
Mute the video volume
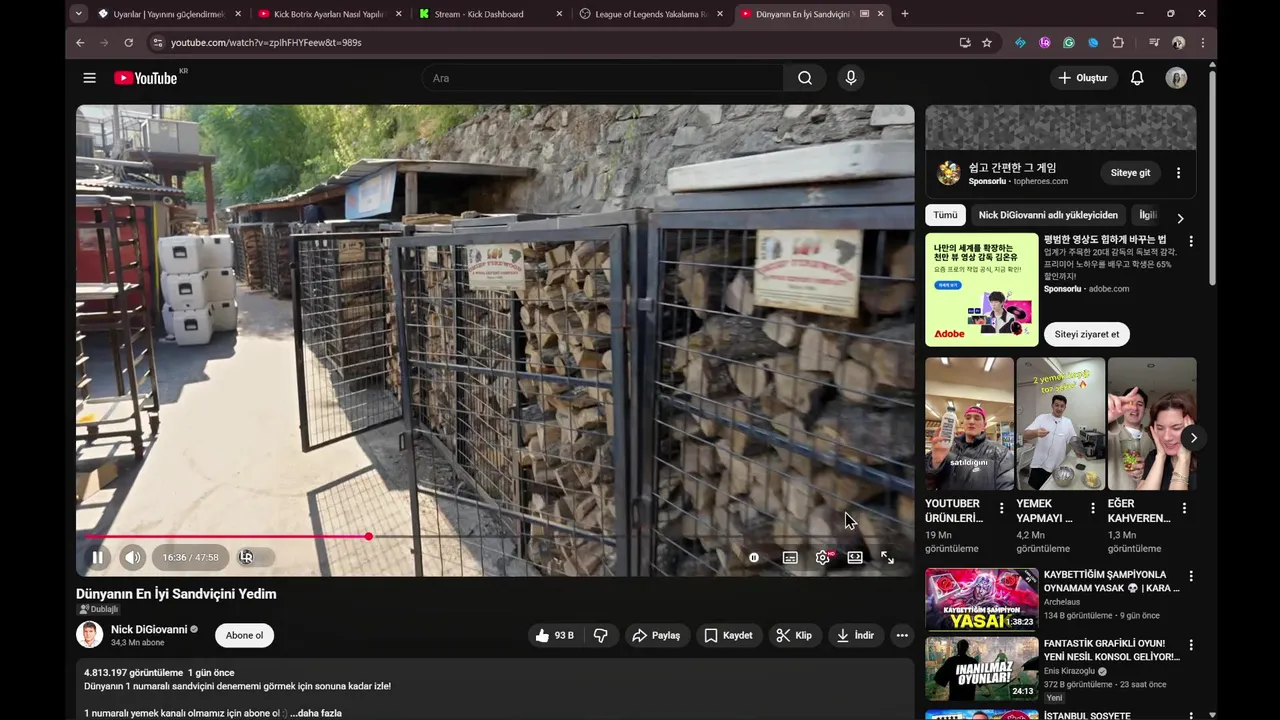tap(132, 557)
